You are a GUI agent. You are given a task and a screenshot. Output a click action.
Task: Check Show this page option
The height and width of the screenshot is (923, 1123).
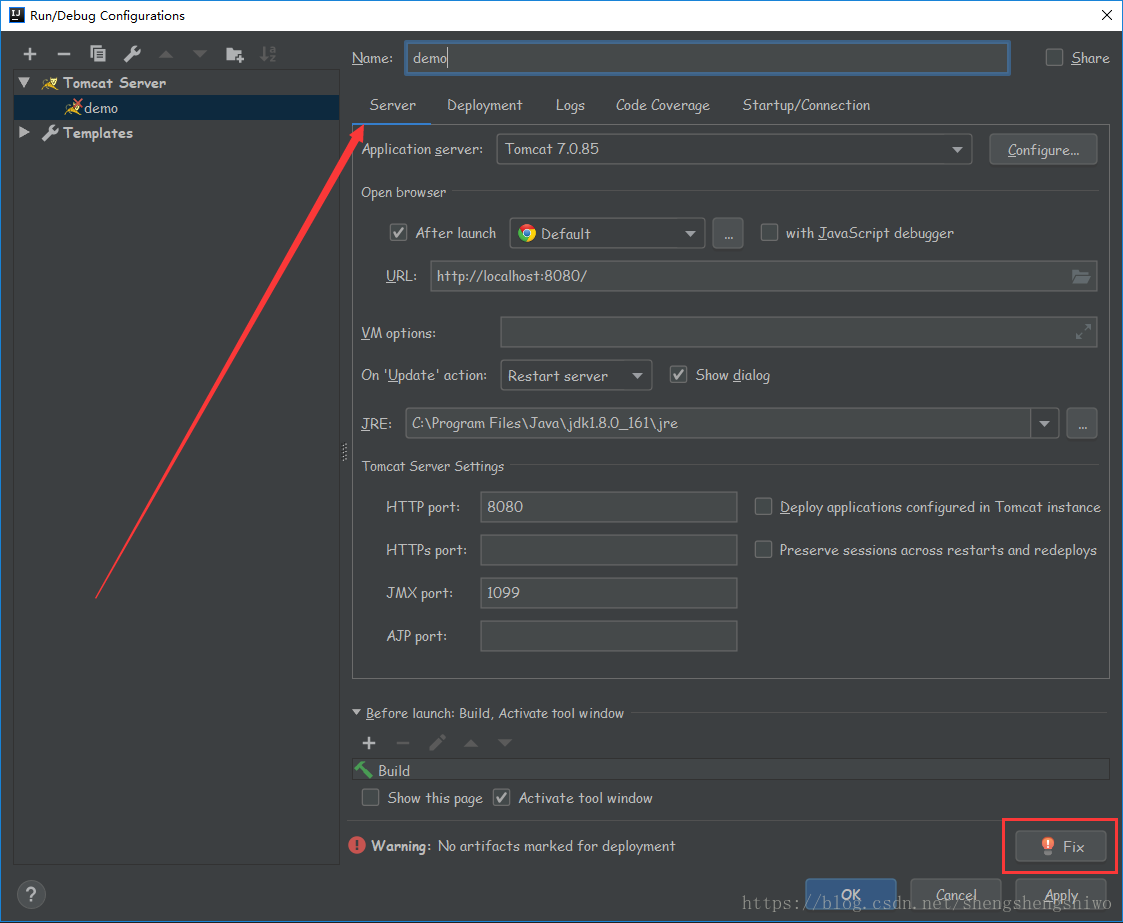pos(370,797)
